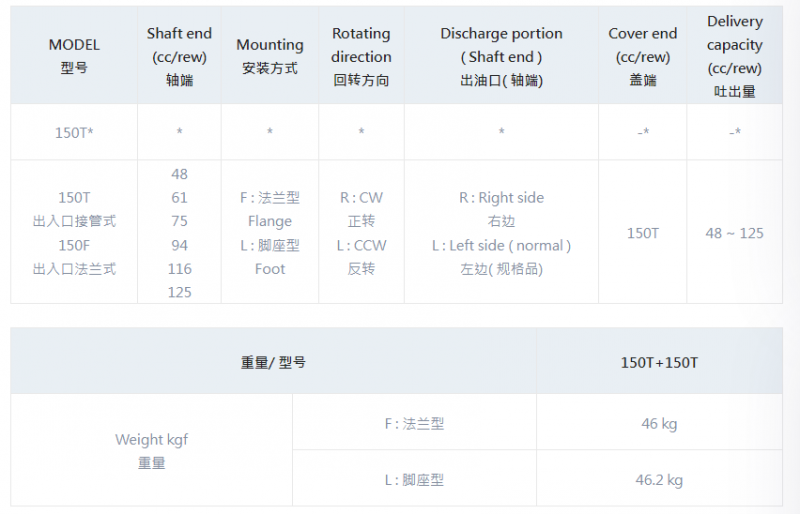Viewport: 800px width, 514px height.
Task: Select the shaft end value 125
Action: (179, 292)
